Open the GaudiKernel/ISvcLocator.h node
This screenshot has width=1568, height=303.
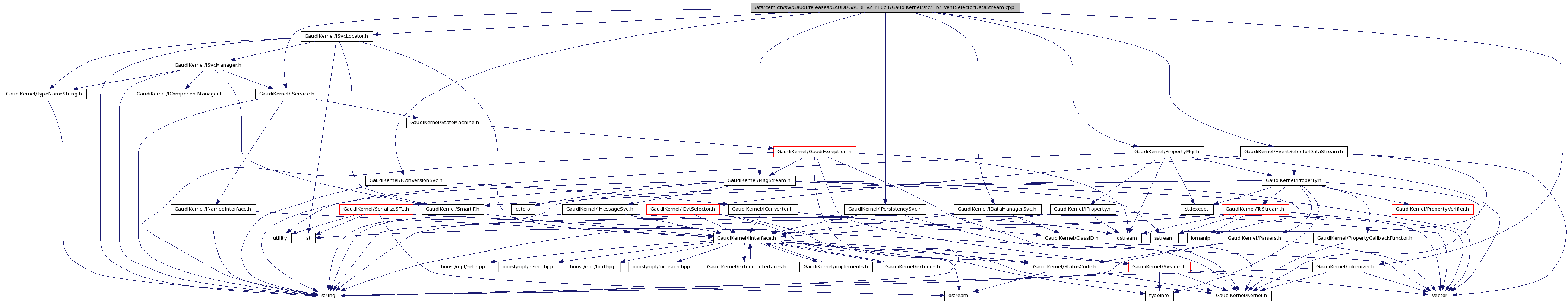(x=336, y=36)
